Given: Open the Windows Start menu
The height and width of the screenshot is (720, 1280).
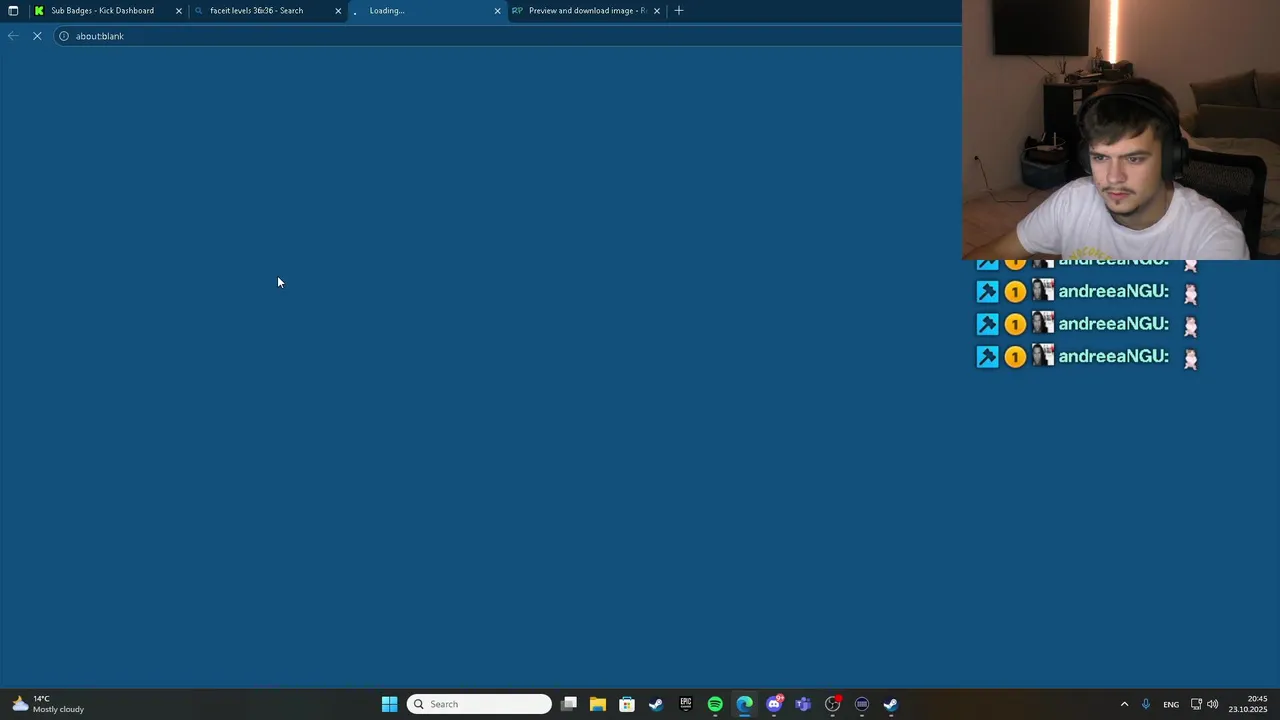Looking at the screenshot, I should pyautogui.click(x=389, y=704).
